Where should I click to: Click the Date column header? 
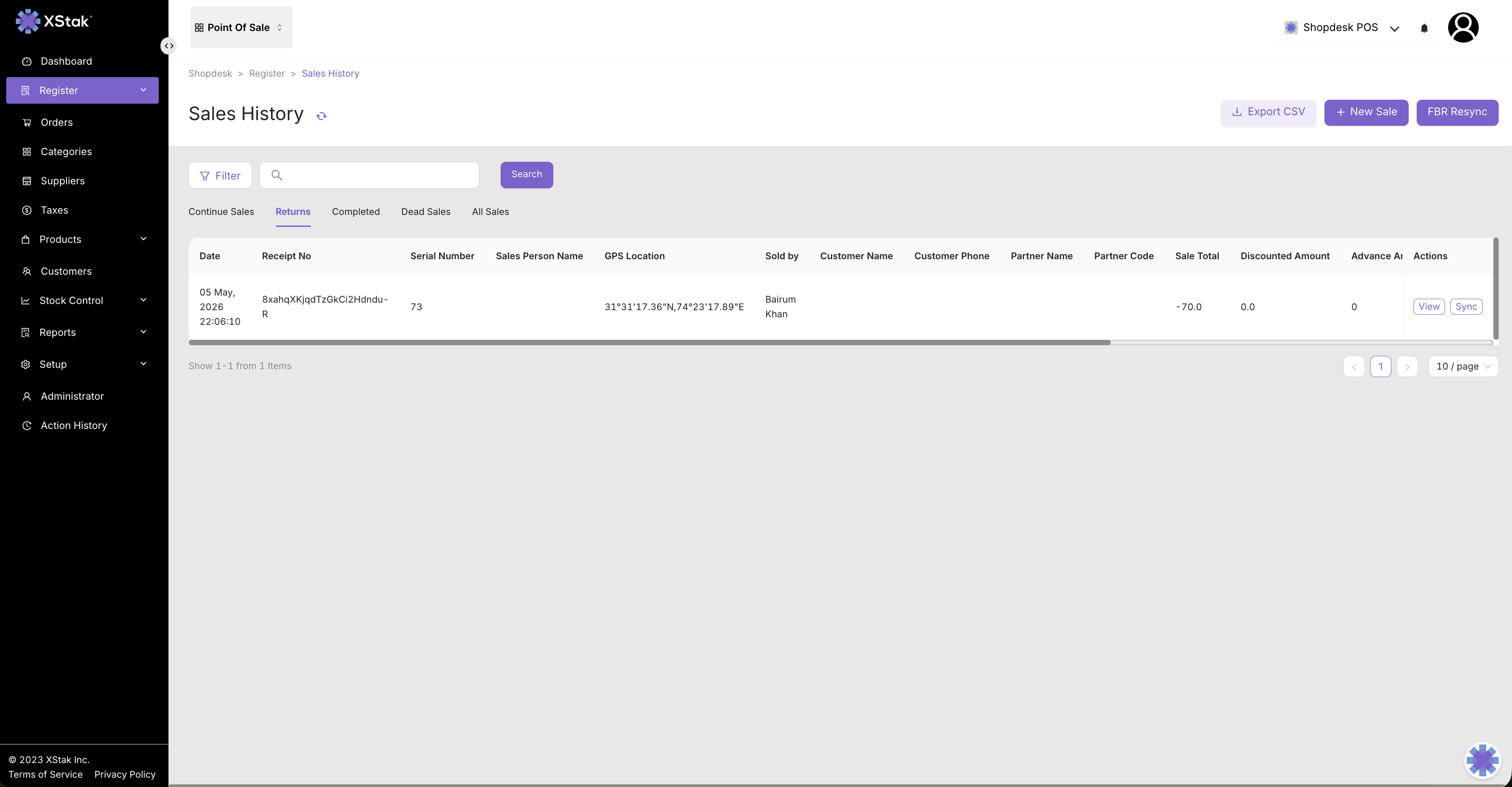point(210,256)
